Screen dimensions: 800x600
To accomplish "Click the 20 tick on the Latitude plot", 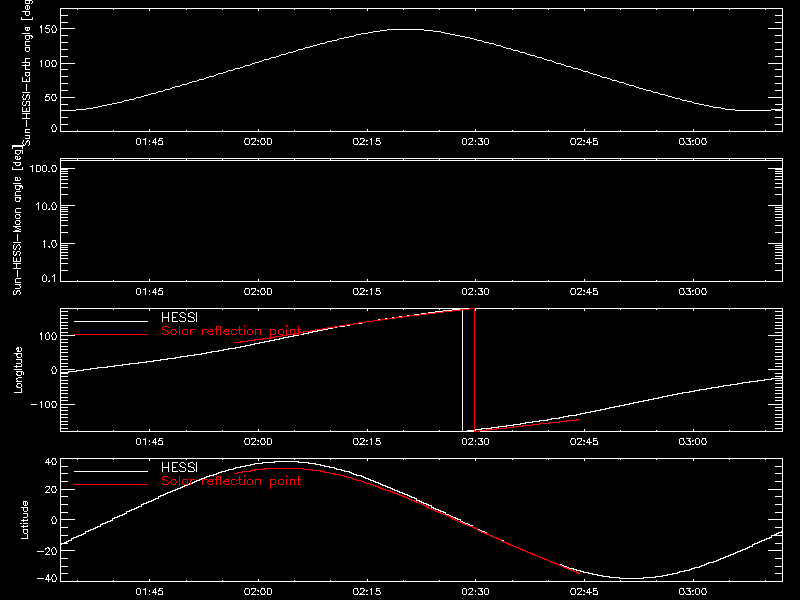I will [51, 490].
